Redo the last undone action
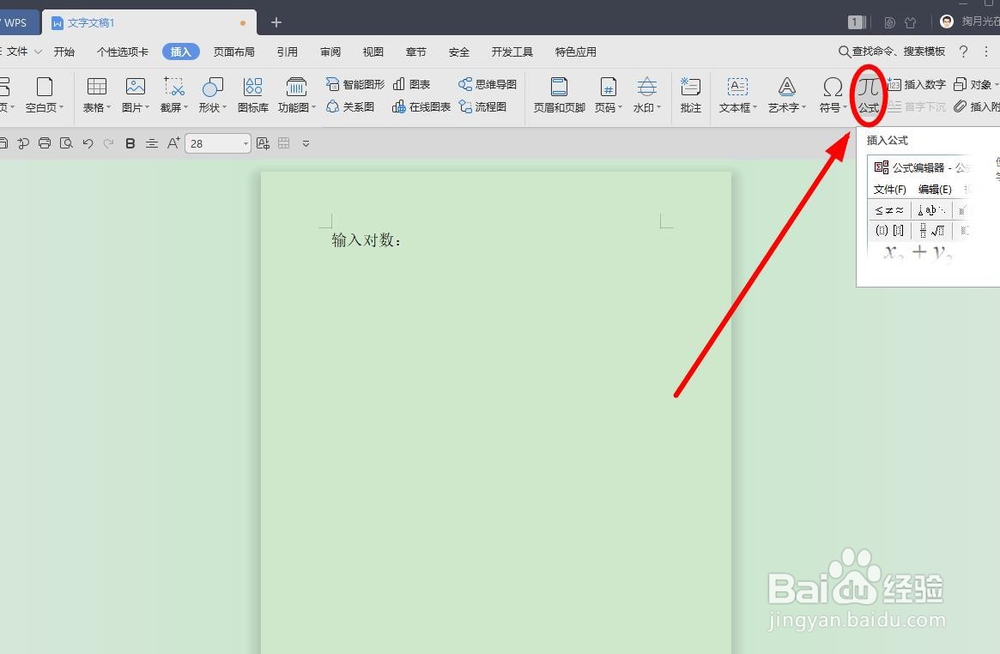Image resolution: width=1000 pixels, height=654 pixels. point(108,144)
